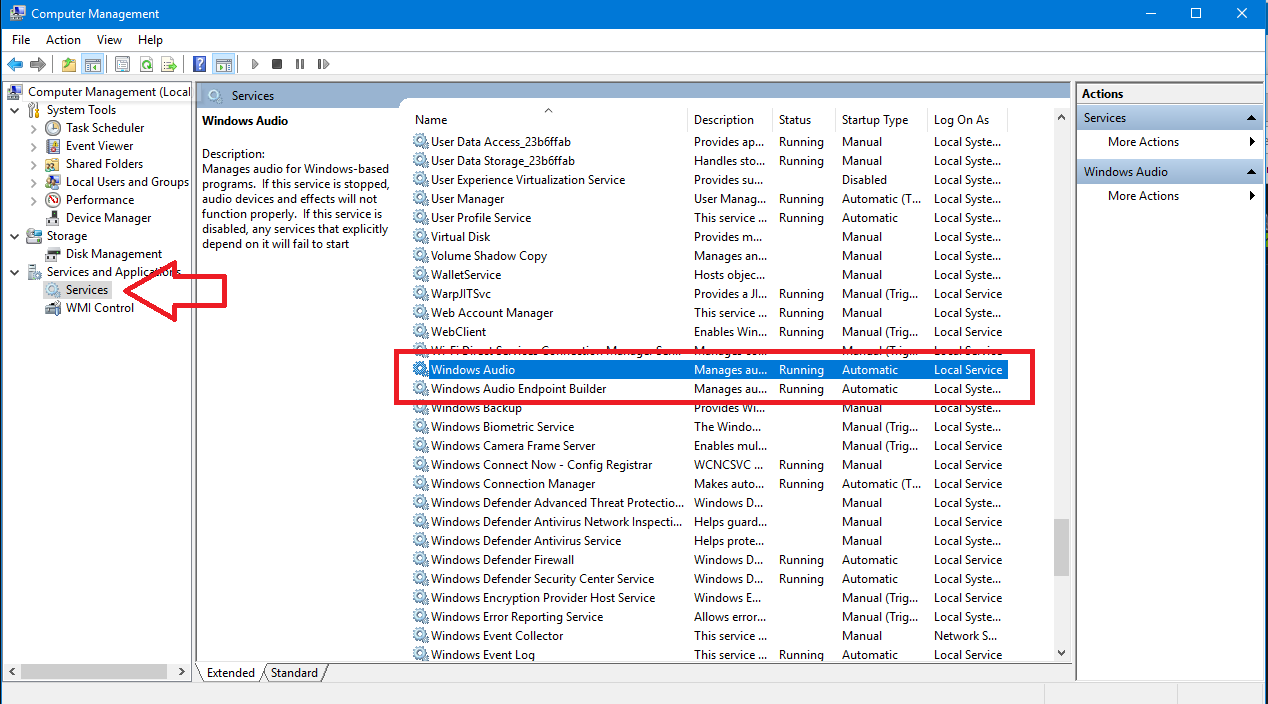The height and width of the screenshot is (704, 1268).
Task: Expand the Local Users and Groups node
Action: [33, 182]
